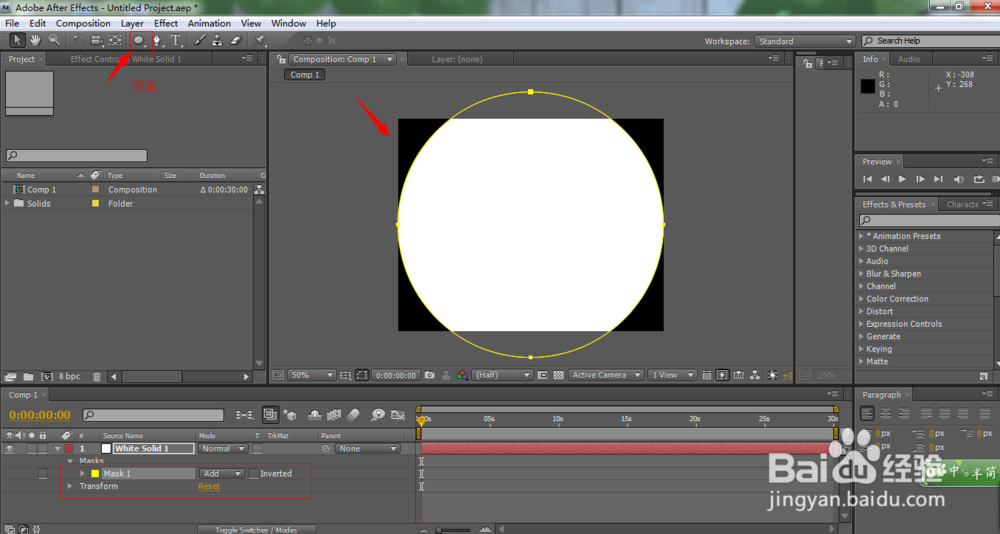The image size is (1000, 534).
Task: Toggle the frame blending enable icon
Action: click(x=334, y=415)
